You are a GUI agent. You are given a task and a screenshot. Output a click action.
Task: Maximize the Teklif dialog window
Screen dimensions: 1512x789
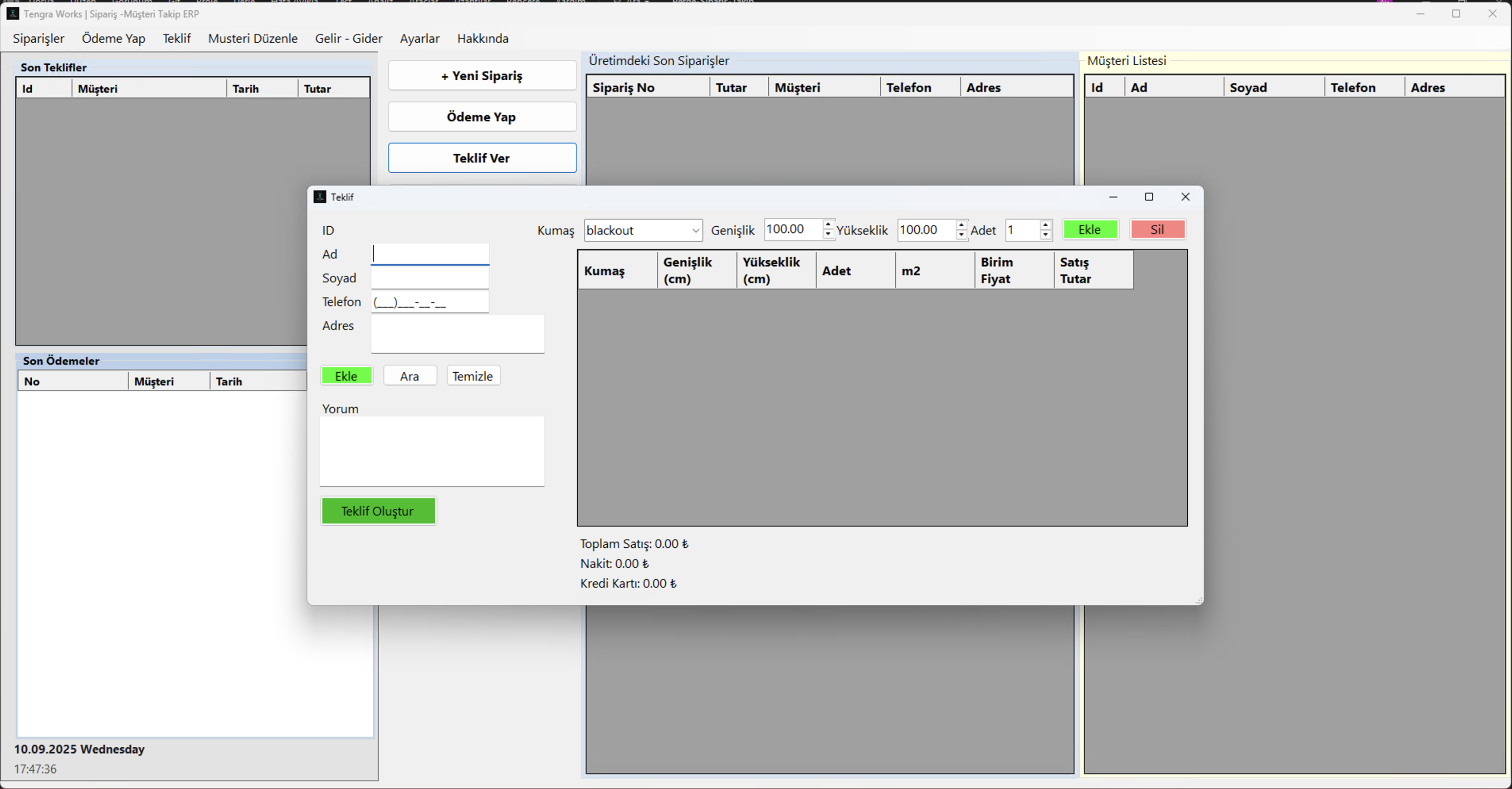tap(1149, 197)
